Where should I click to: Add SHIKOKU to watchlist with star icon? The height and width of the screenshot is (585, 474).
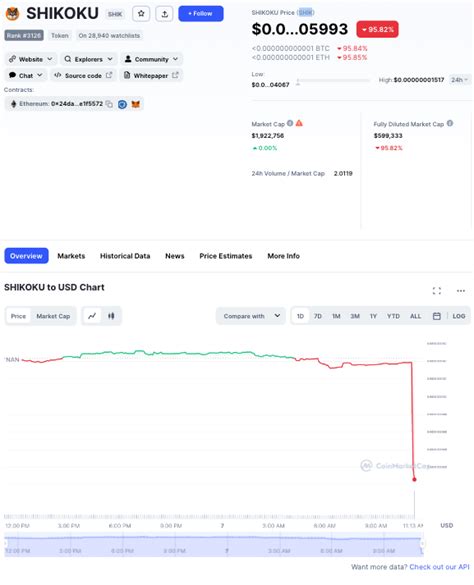tap(141, 14)
